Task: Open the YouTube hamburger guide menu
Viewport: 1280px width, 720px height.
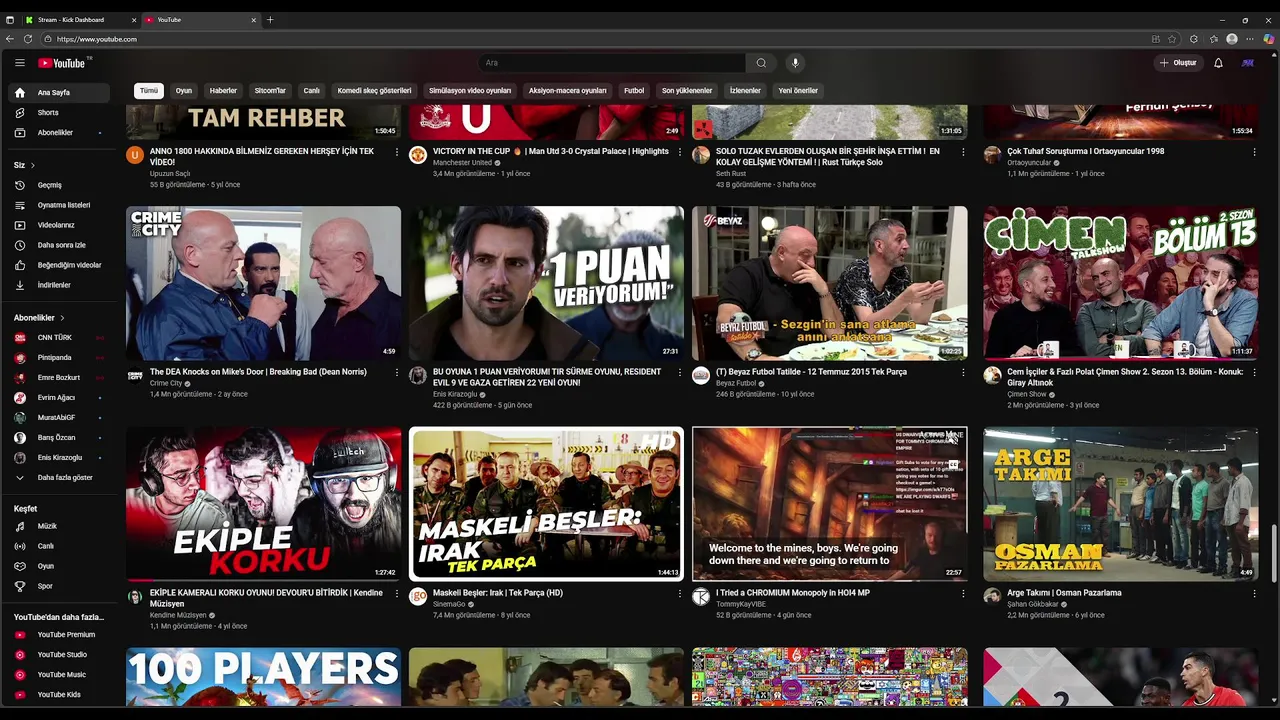Action: click(x=19, y=63)
